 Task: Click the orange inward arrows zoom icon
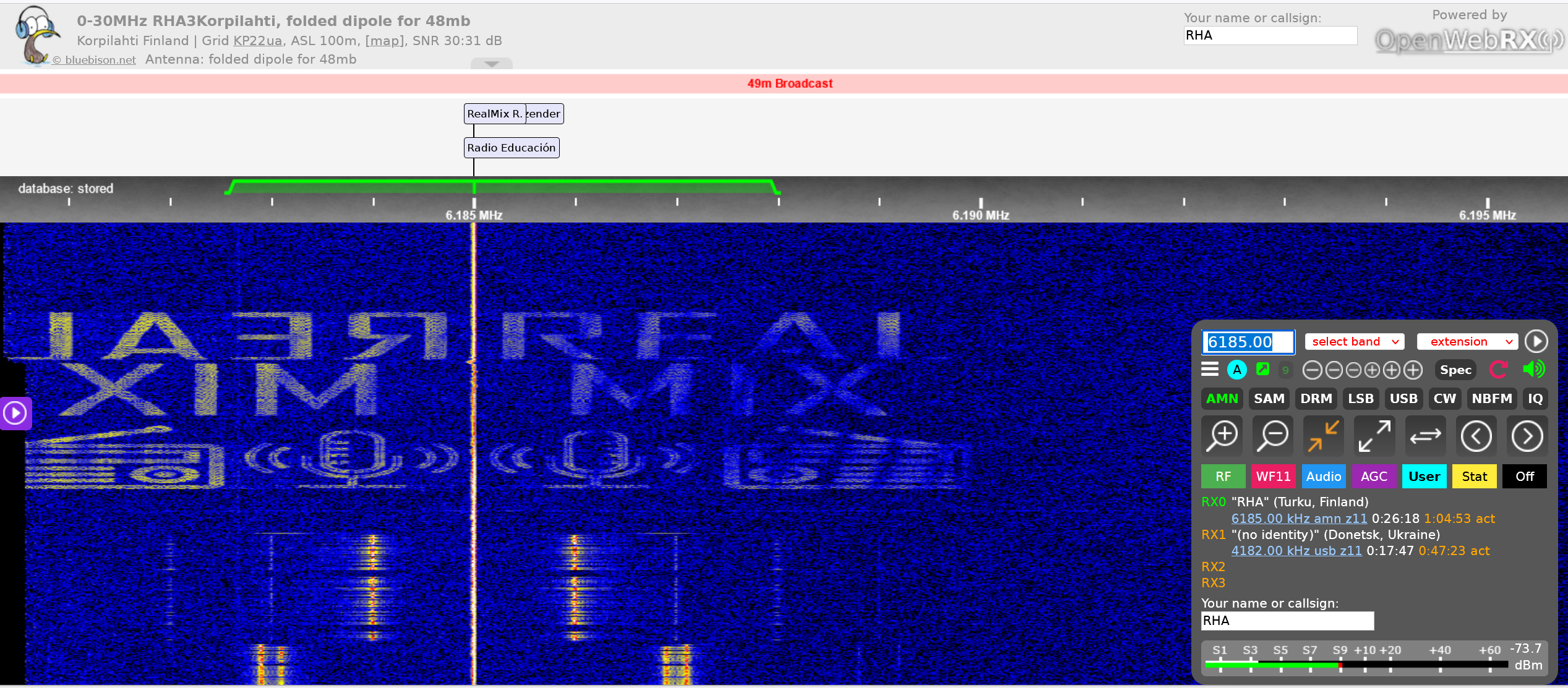(1324, 436)
